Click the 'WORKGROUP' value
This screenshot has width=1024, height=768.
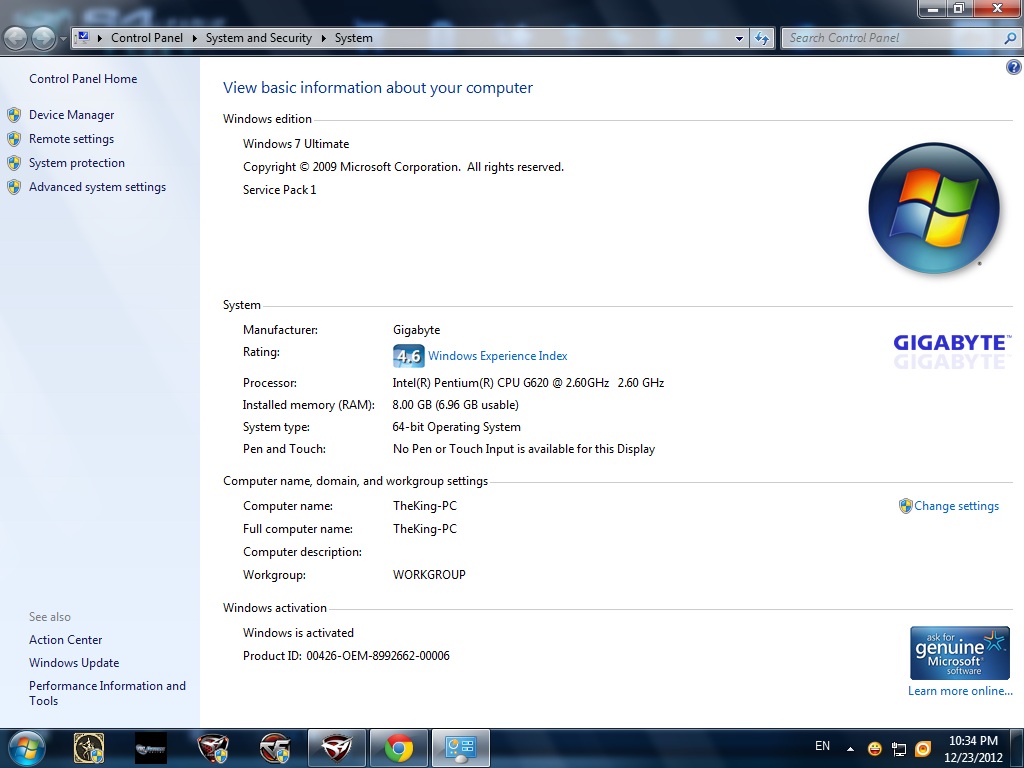tap(429, 575)
